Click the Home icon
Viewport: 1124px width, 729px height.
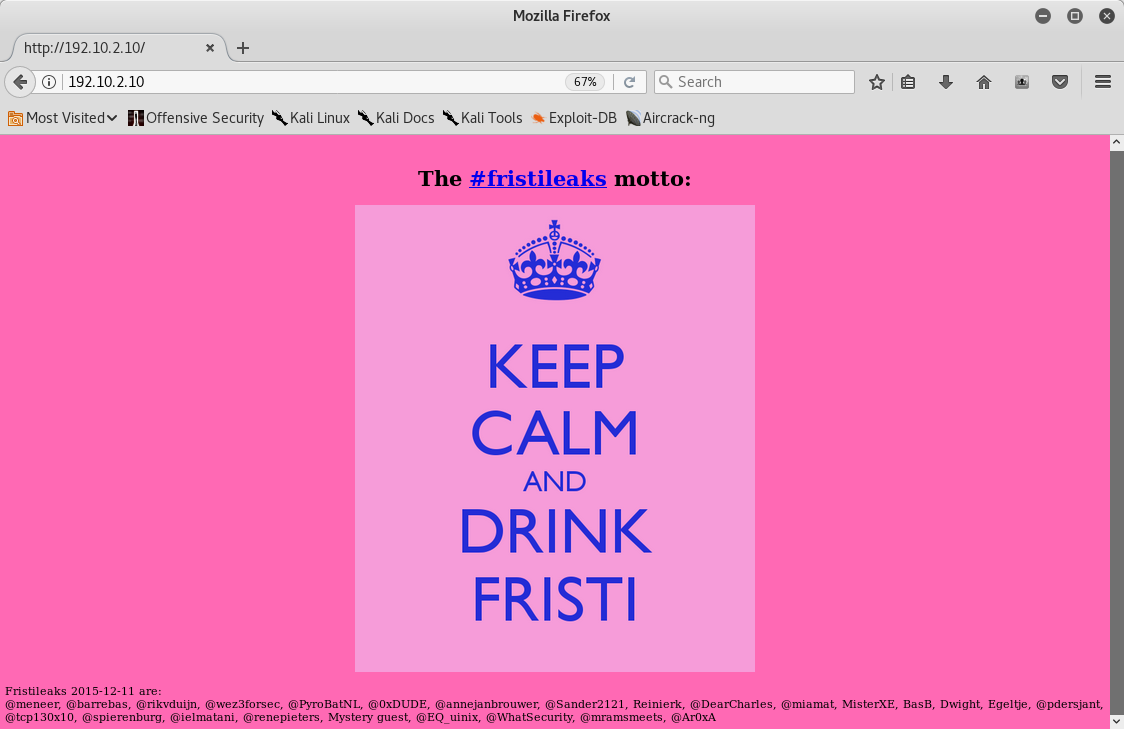pos(984,82)
